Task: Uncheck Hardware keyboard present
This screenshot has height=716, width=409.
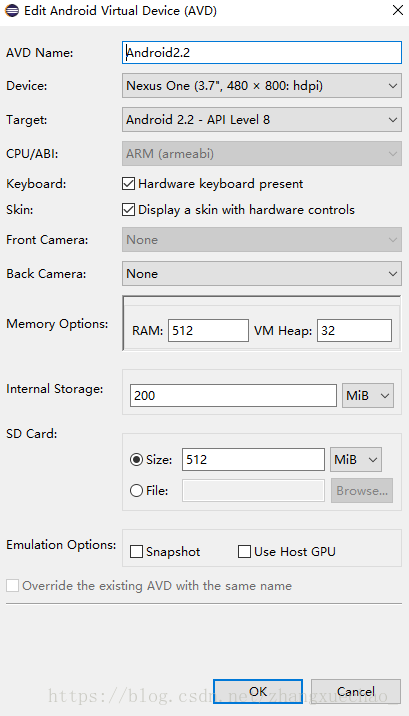Action: (x=128, y=184)
